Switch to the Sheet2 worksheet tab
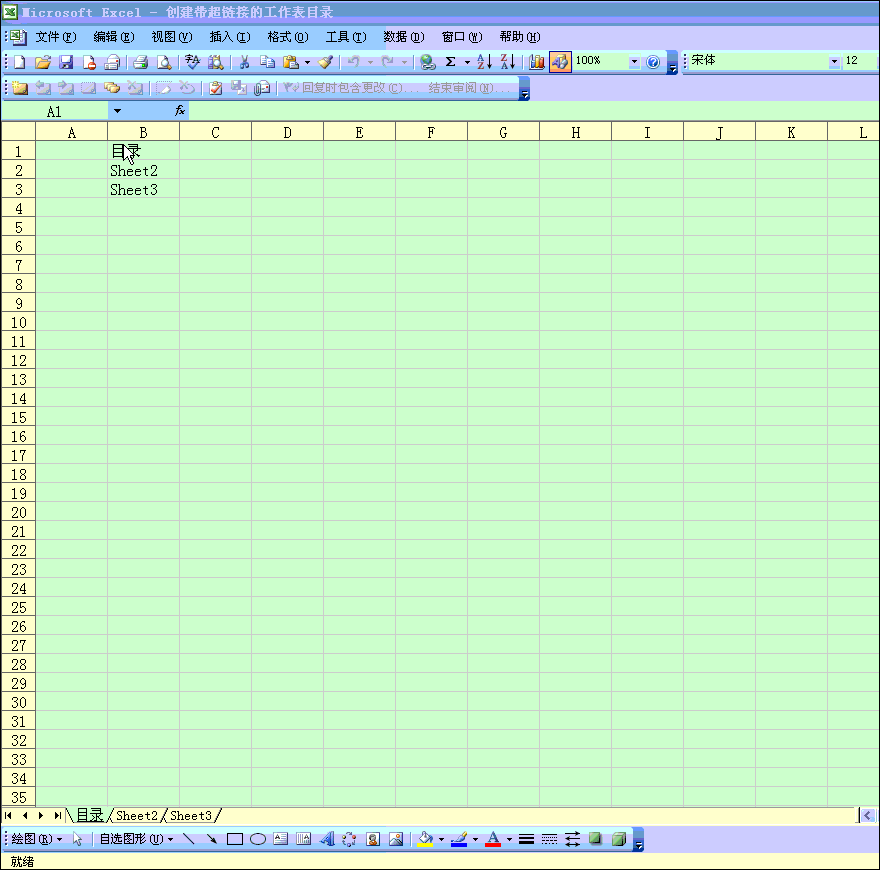 tap(137, 816)
